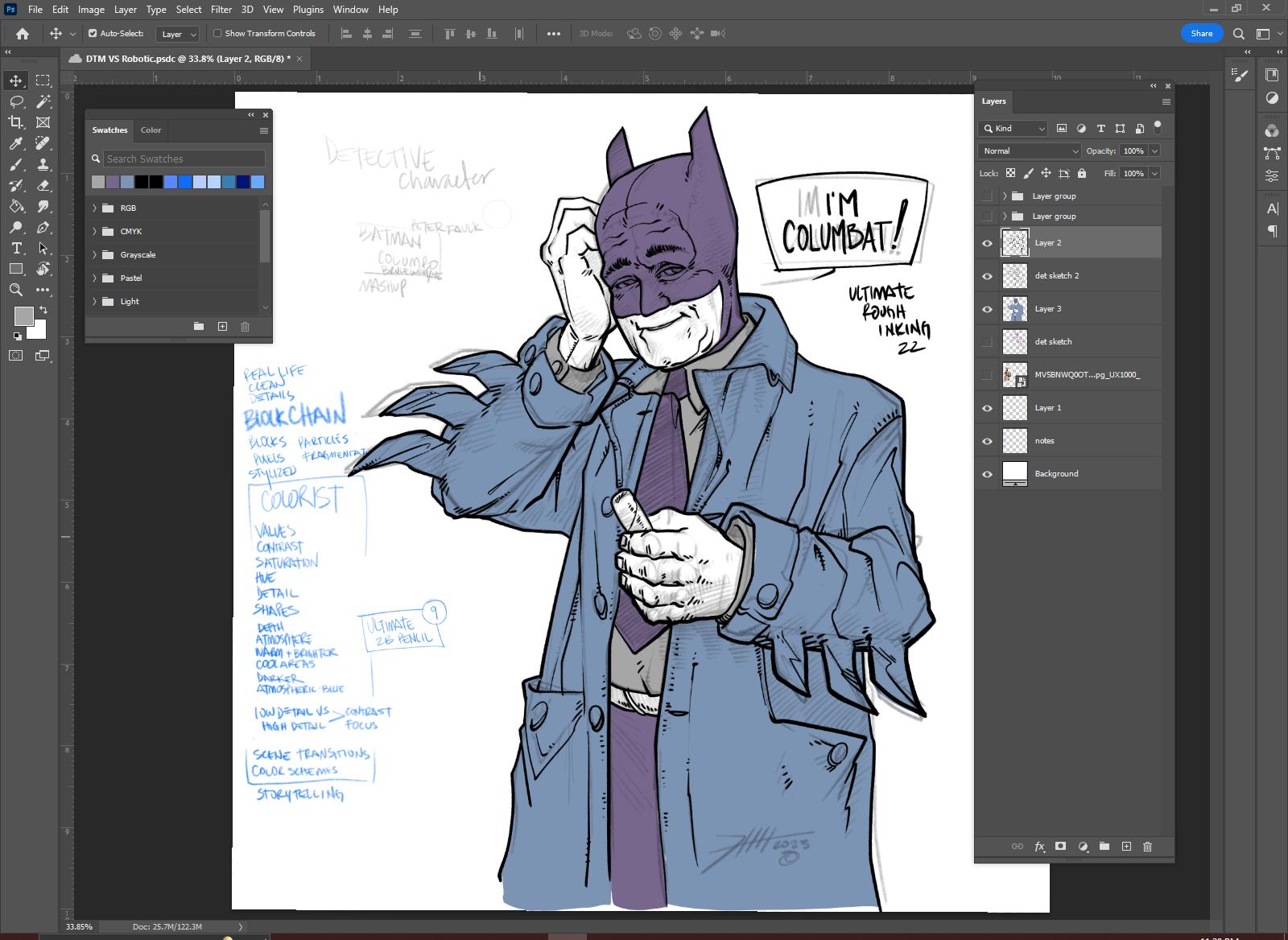Select the Rectangular Marquee tool
This screenshot has height=940, width=1288.
(x=43, y=80)
